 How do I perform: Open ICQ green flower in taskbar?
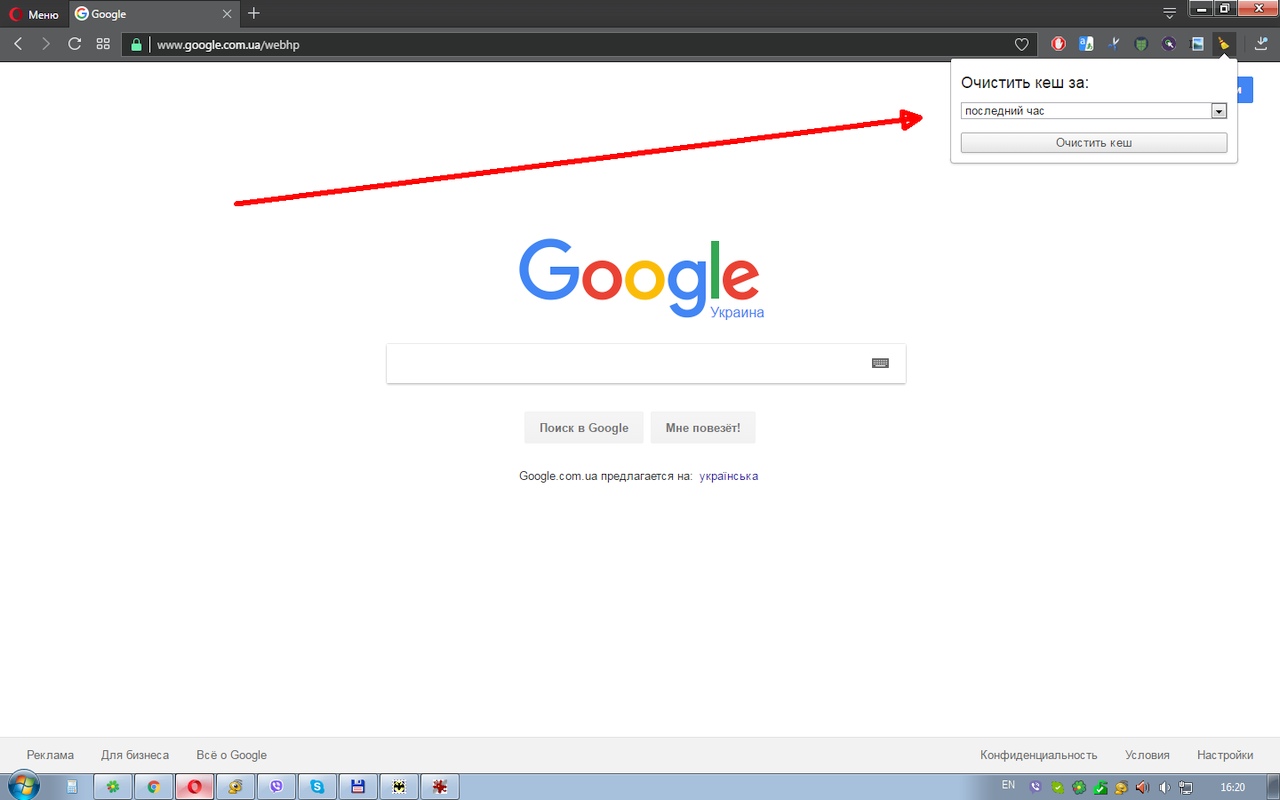click(x=113, y=787)
